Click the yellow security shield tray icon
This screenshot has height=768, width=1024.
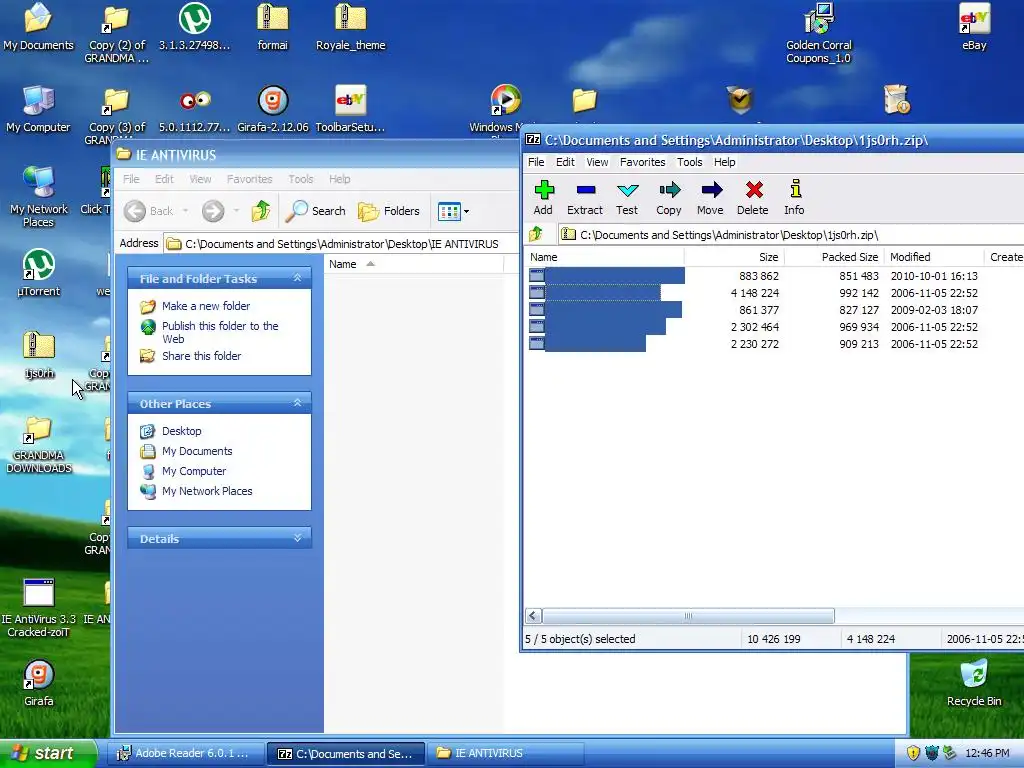913,753
